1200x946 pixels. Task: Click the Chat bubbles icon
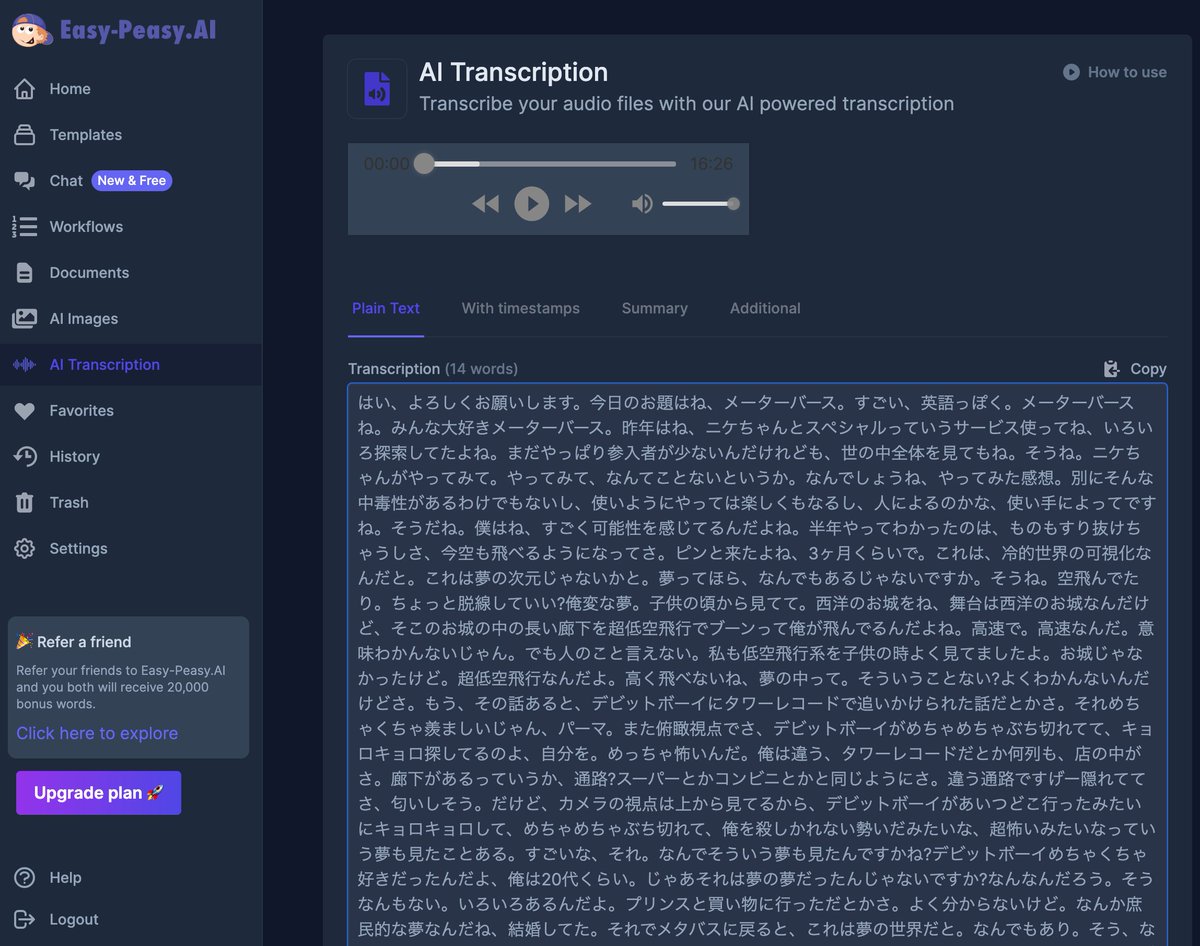pyautogui.click(x=25, y=181)
